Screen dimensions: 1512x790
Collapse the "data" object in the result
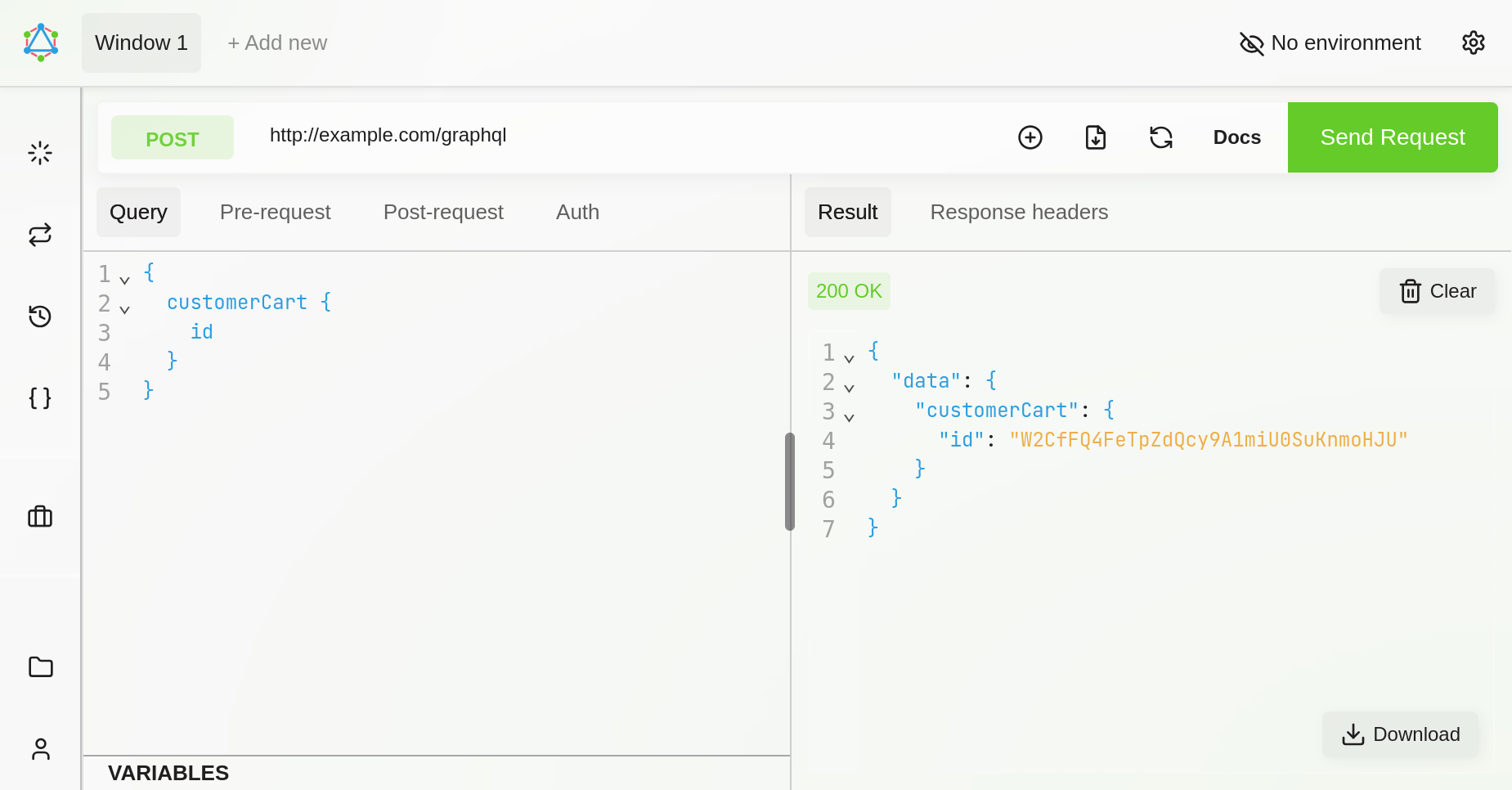pyautogui.click(x=849, y=388)
